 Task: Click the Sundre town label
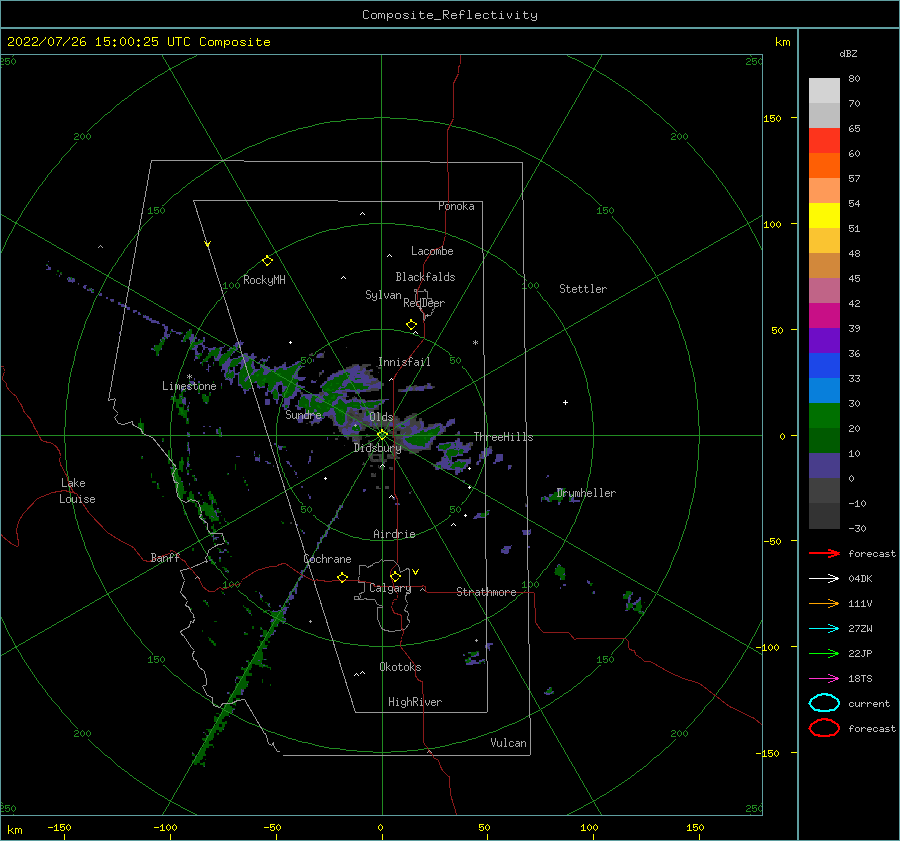303,414
